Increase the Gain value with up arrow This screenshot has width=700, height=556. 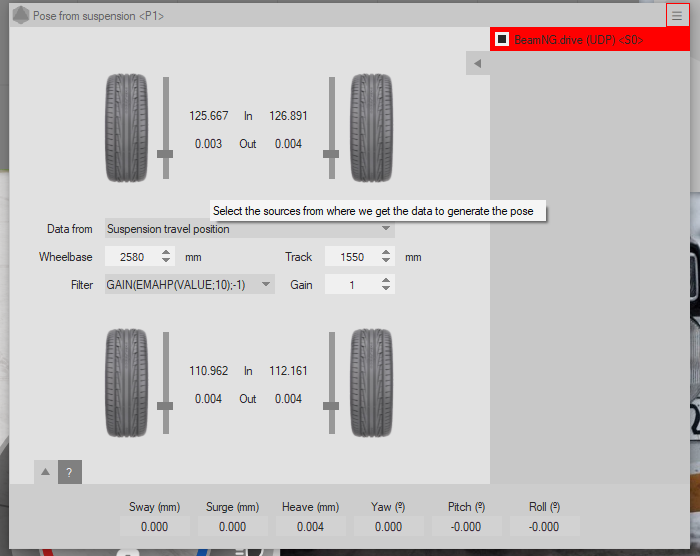(387, 280)
